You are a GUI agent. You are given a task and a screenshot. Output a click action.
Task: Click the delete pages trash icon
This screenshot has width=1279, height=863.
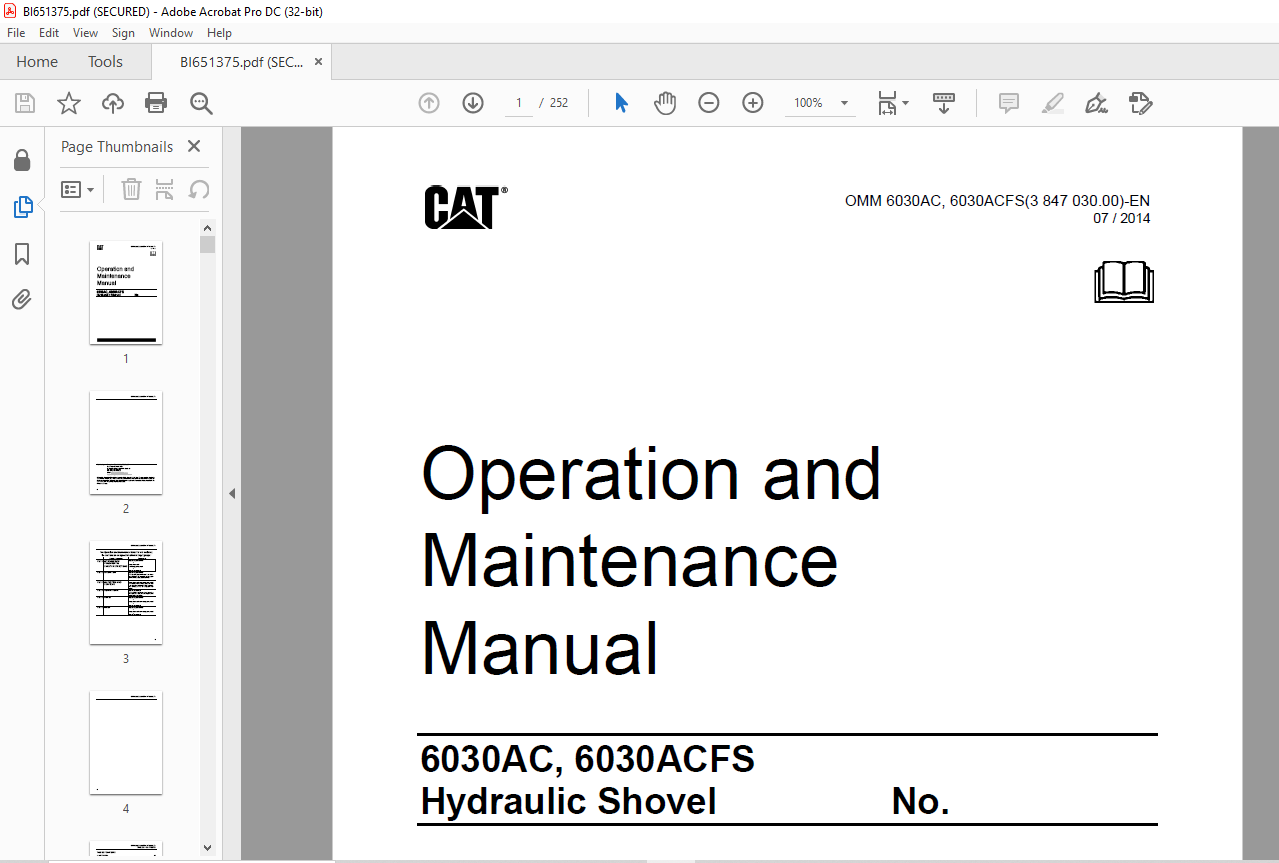click(131, 189)
